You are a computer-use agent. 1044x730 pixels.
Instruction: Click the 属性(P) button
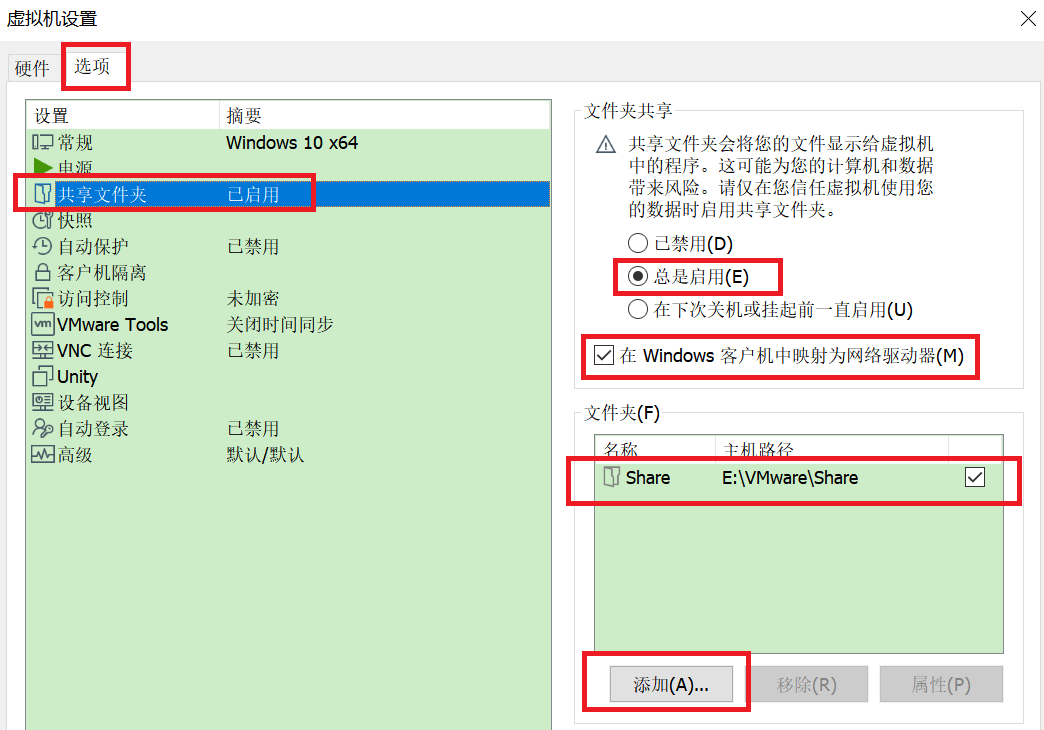pyautogui.click(x=941, y=684)
